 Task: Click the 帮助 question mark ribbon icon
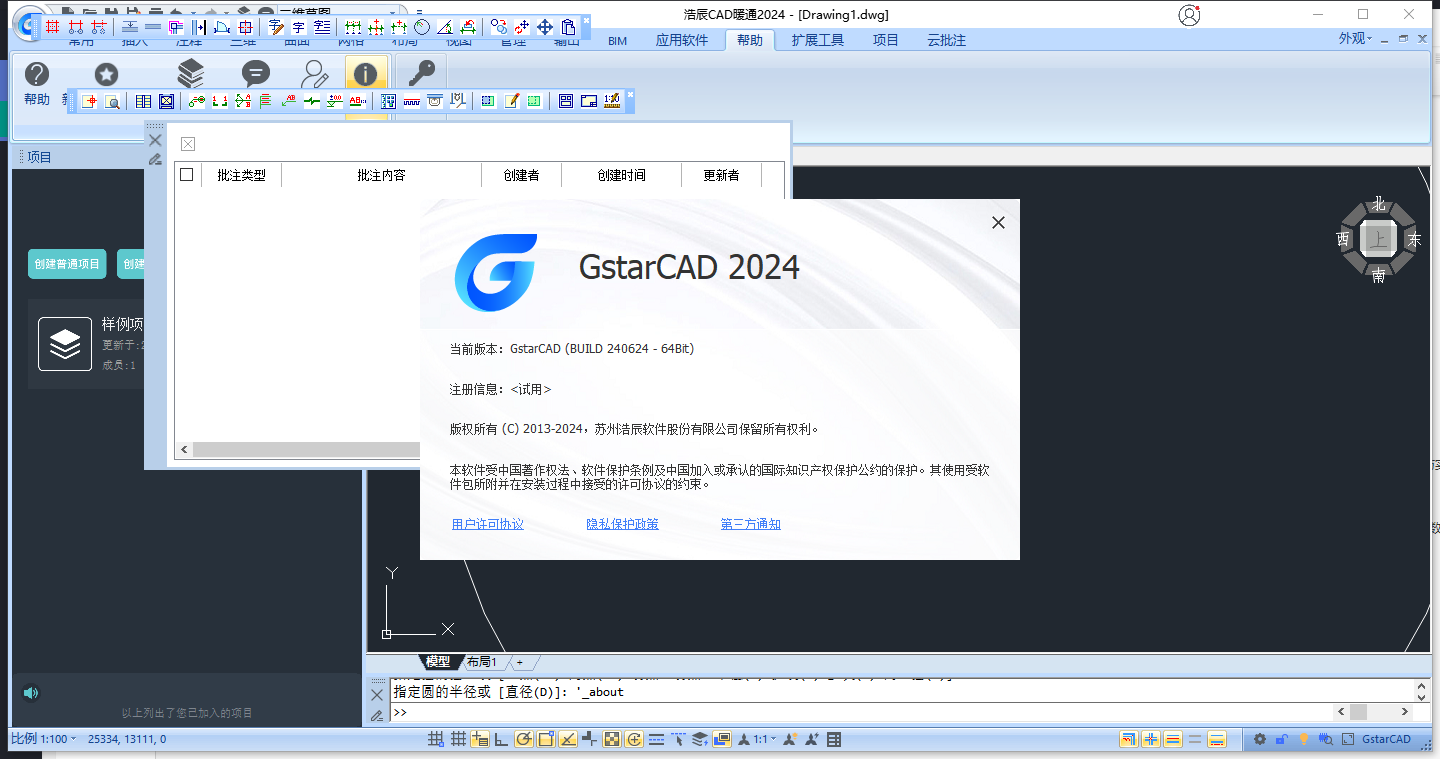tap(37, 74)
